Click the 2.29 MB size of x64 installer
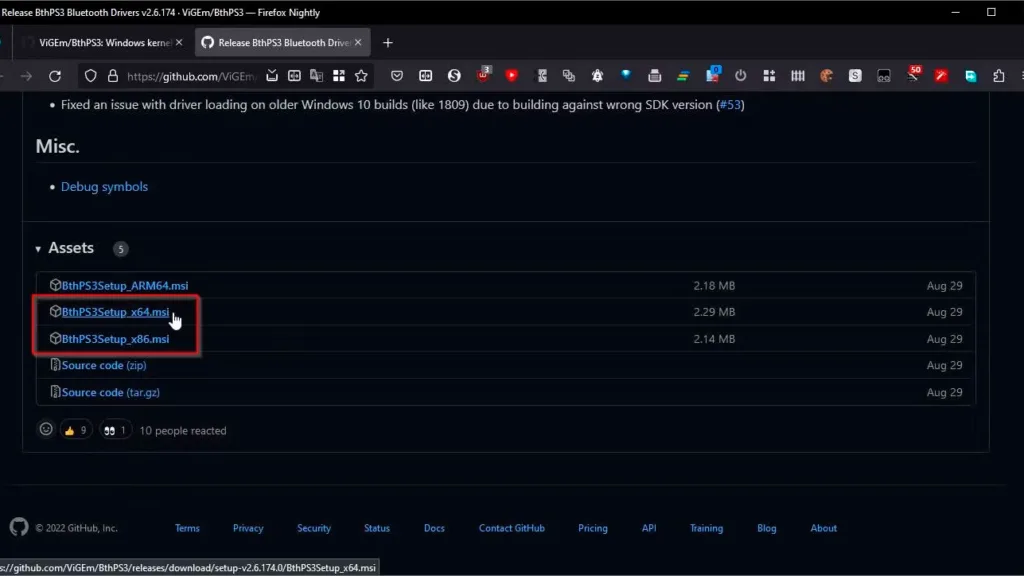Screen dimensions: 1024x576 point(714,312)
